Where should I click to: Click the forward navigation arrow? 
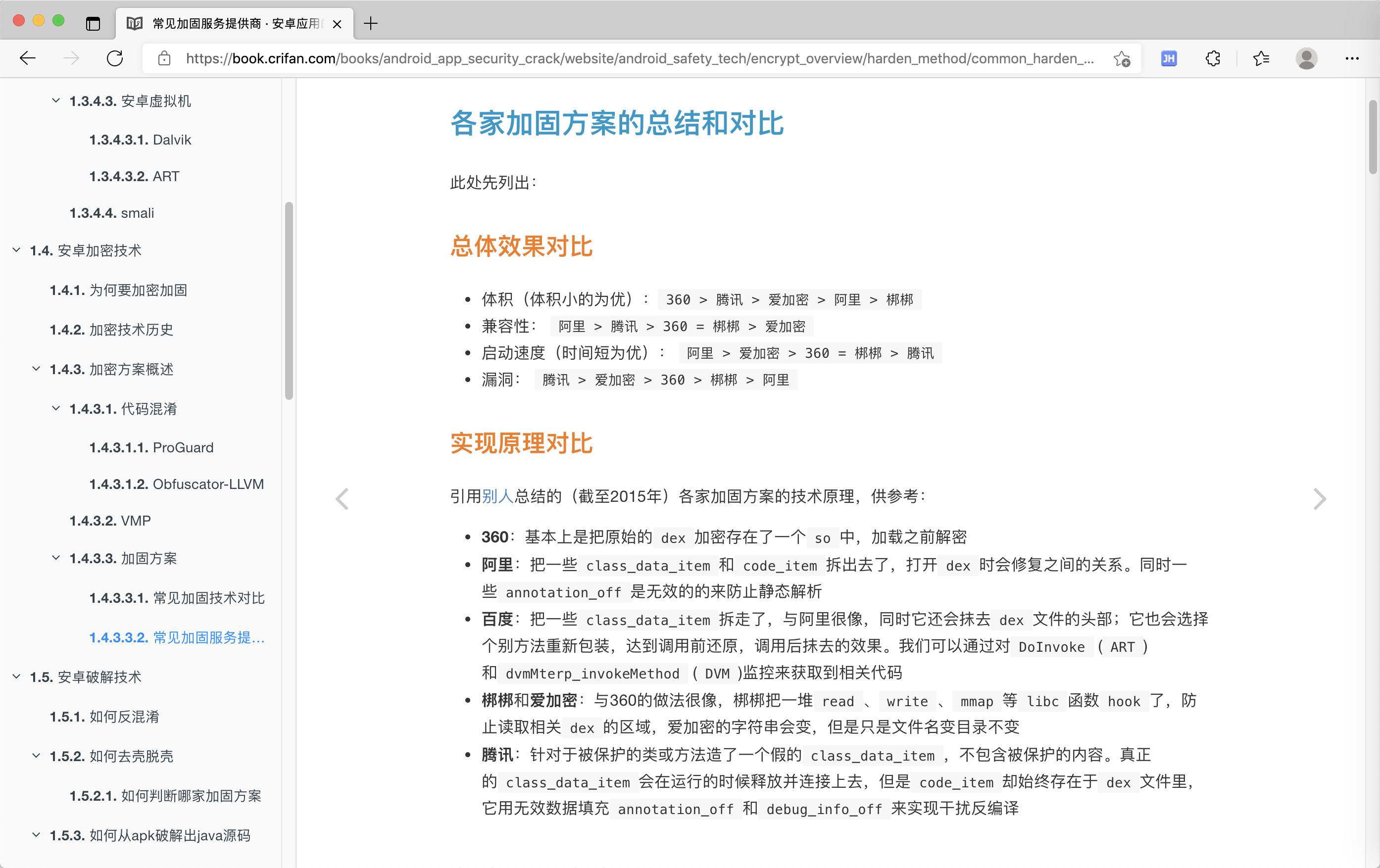[71, 58]
